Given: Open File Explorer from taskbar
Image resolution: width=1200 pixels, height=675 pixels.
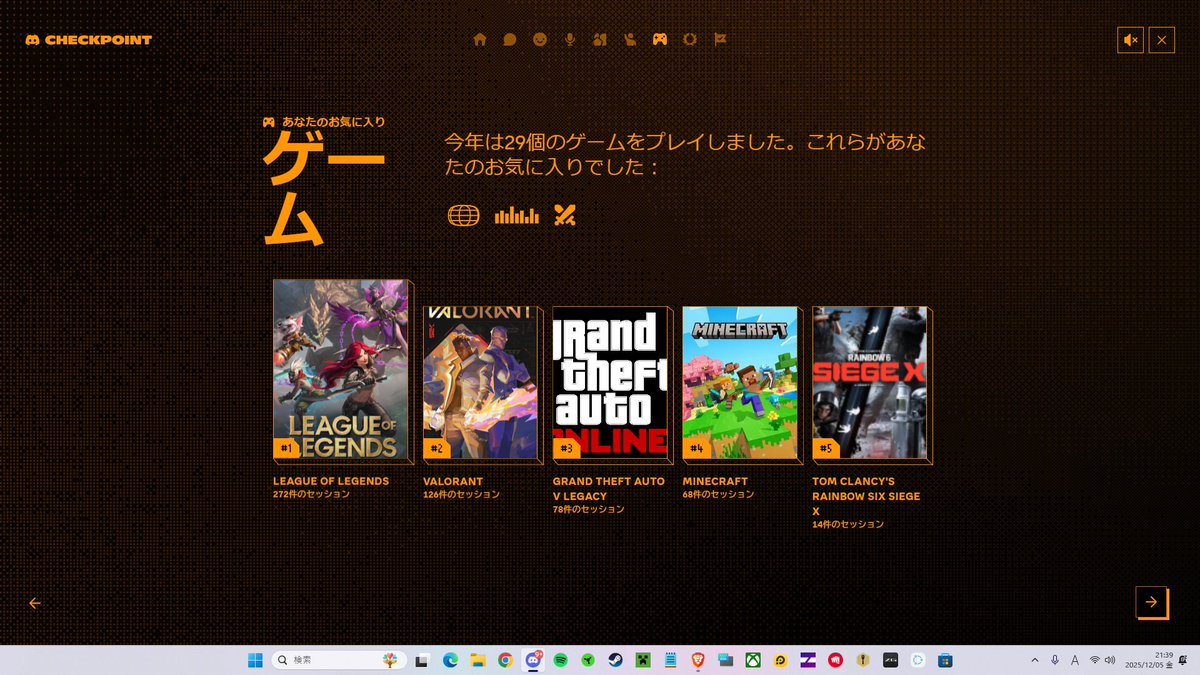Looking at the screenshot, I should 478,660.
